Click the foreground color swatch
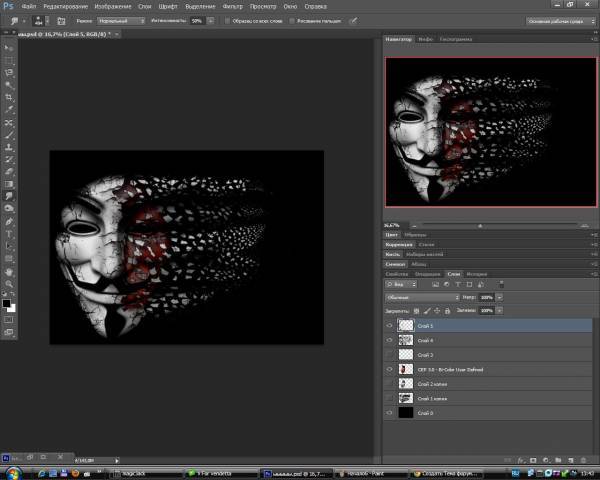The width and height of the screenshot is (600, 480). pyautogui.click(x=7, y=302)
